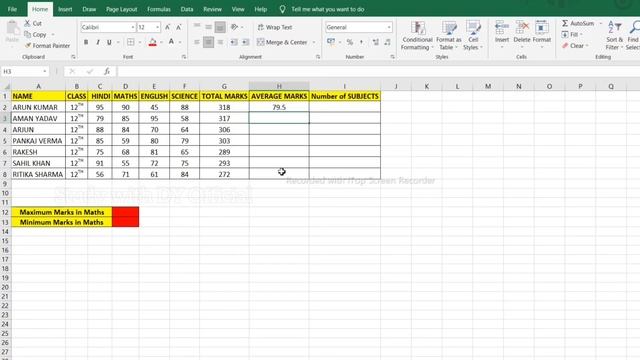Increase indent in Alignment group
The image size is (640, 360).
point(246,42)
